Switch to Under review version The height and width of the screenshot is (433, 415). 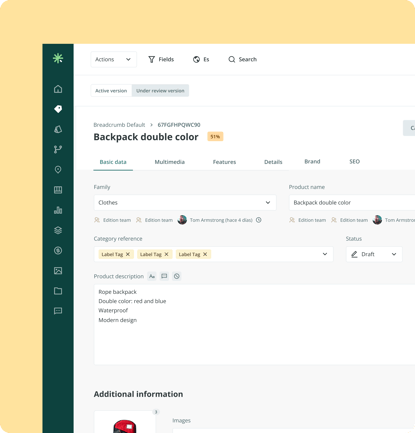tap(160, 91)
